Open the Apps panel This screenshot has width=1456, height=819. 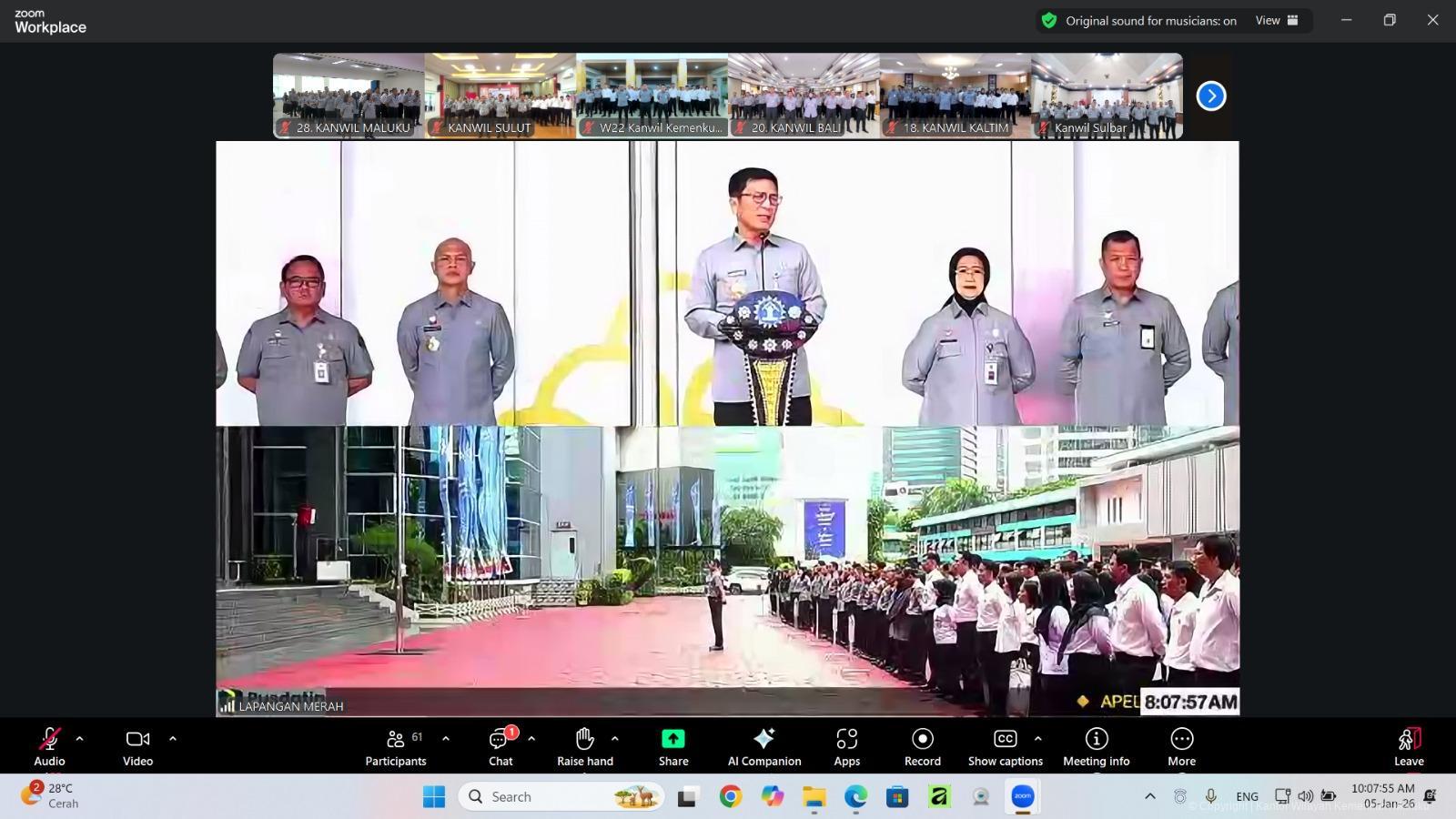pos(846,746)
